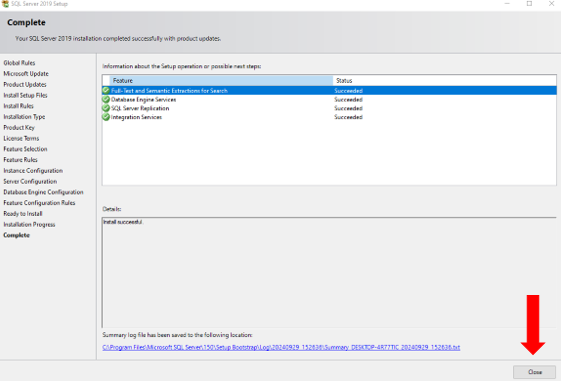Close the setup wizard with the Close button
Image resolution: width=561 pixels, height=381 pixels.
(534, 372)
